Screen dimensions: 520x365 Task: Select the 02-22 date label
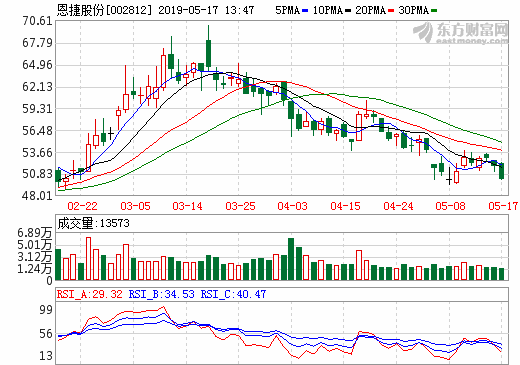82,206
